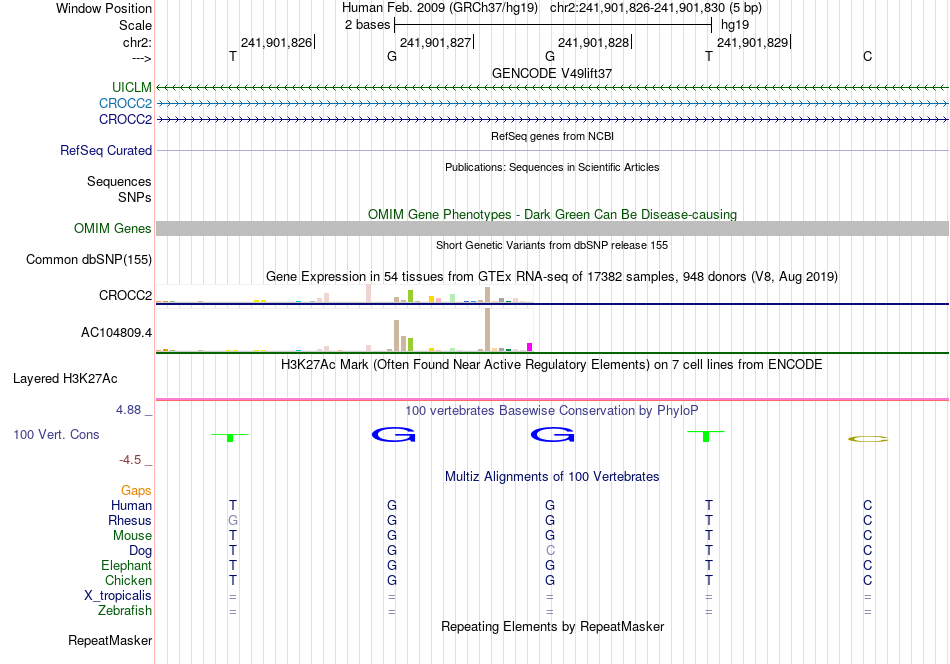This screenshot has height=664, width=950.
Task: Click position label 241,901,829
Action: pos(752,42)
